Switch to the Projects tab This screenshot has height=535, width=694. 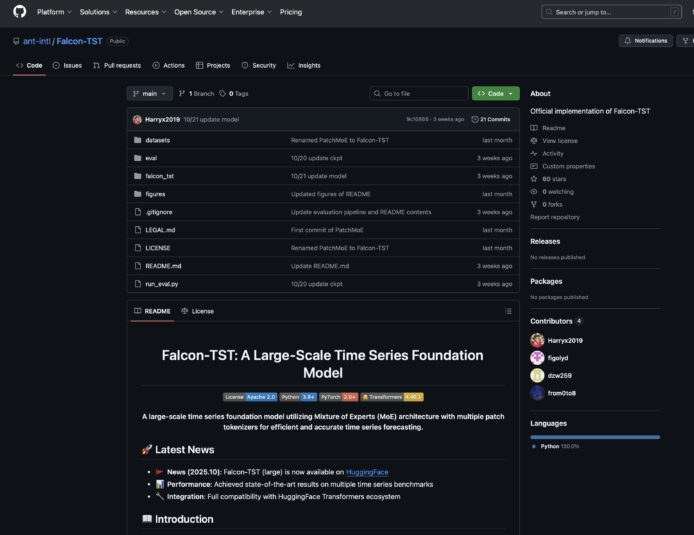[213, 65]
